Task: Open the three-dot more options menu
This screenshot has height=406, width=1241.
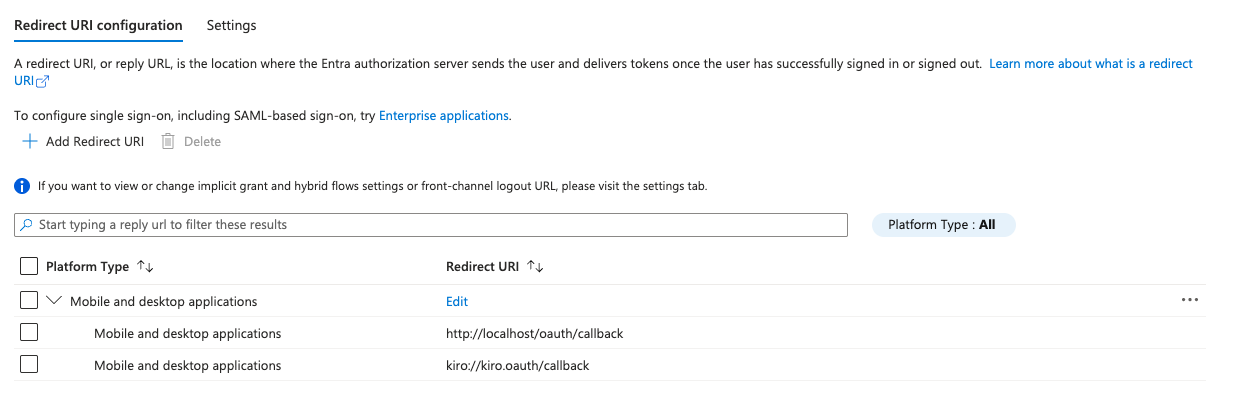Action: [x=1189, y=301]
